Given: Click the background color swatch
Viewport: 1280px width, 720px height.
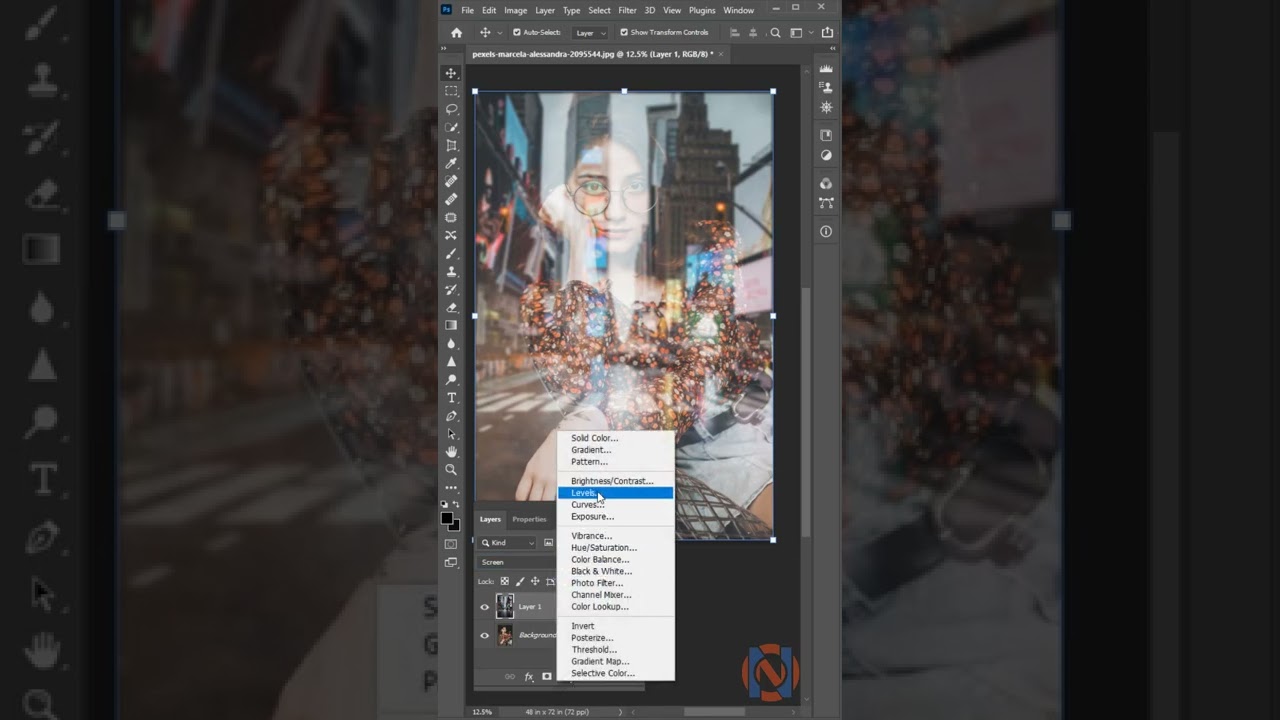Looking at the screenshot, I should (455, 525).
